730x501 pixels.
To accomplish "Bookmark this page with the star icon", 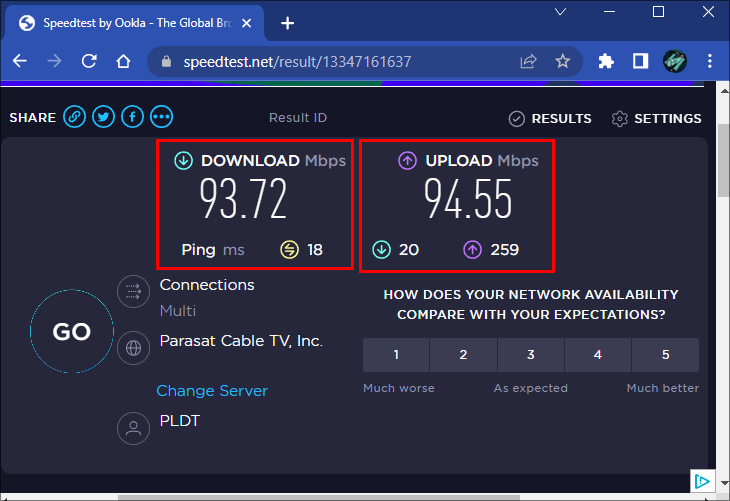I will coord(562,61).
